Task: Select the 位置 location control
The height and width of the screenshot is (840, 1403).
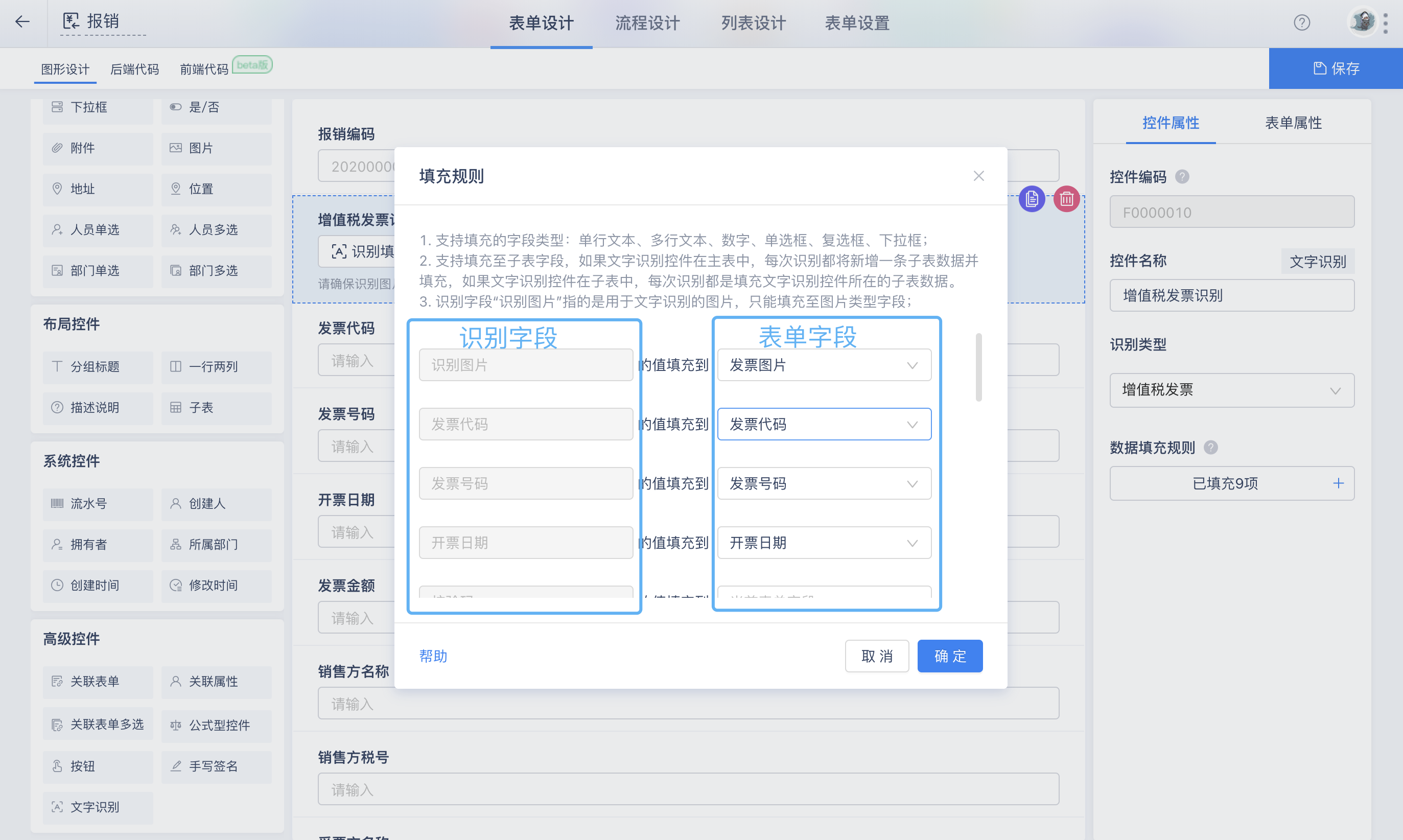Action: coord(216,189)
